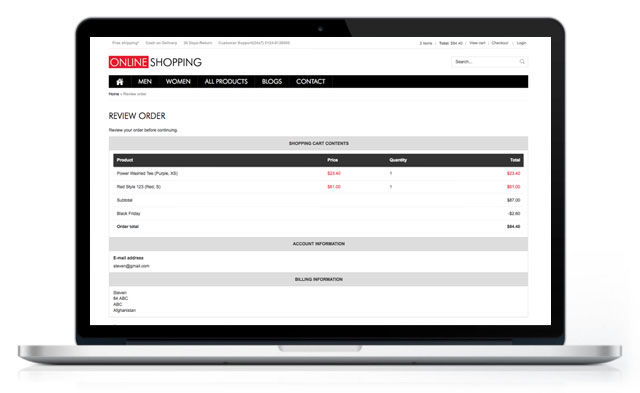Go to ALL PRODUCTS

(x=226, y=82)
